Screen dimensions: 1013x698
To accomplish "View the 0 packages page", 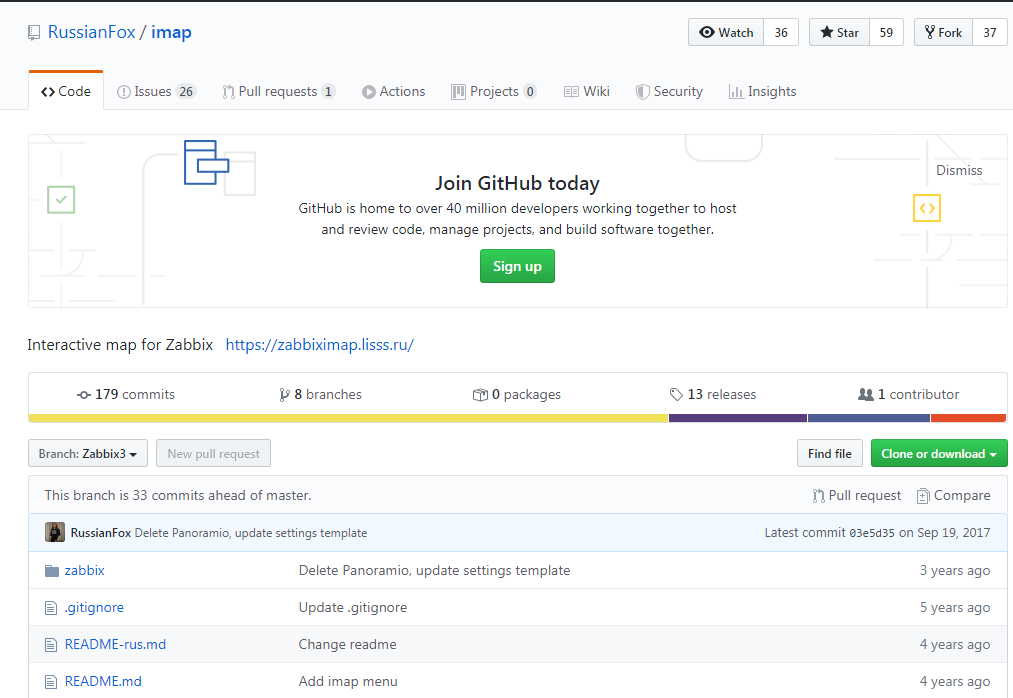I will click(517, 394).
